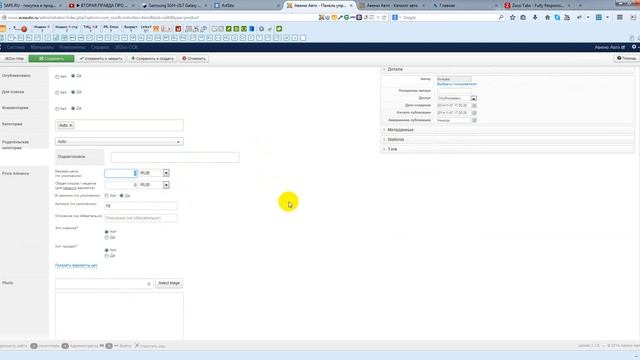Click 'Сохранить и закрыть' button

[x=101, y=59]
